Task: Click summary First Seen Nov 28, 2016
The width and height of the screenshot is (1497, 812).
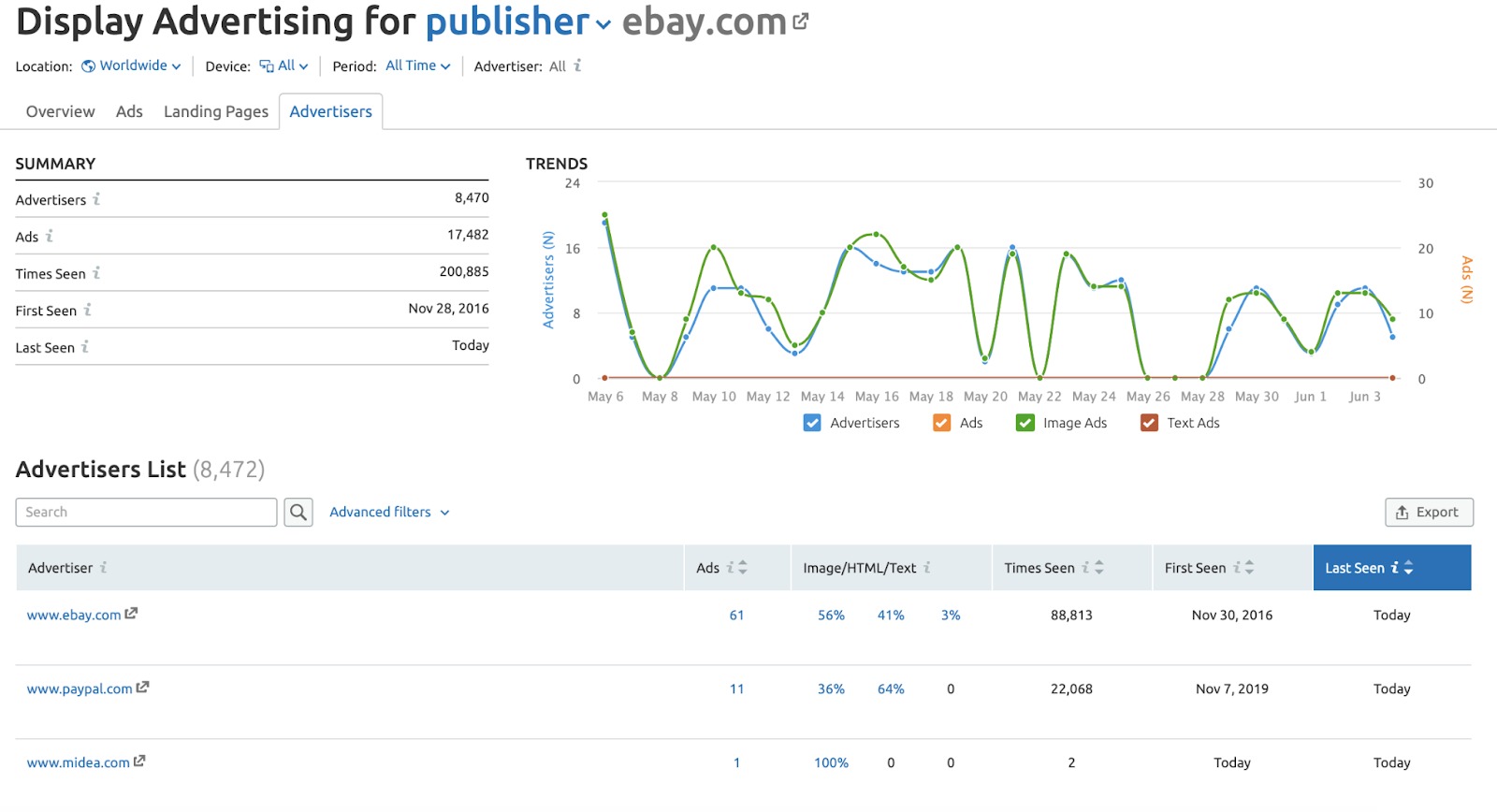Action: click(448, 308)
